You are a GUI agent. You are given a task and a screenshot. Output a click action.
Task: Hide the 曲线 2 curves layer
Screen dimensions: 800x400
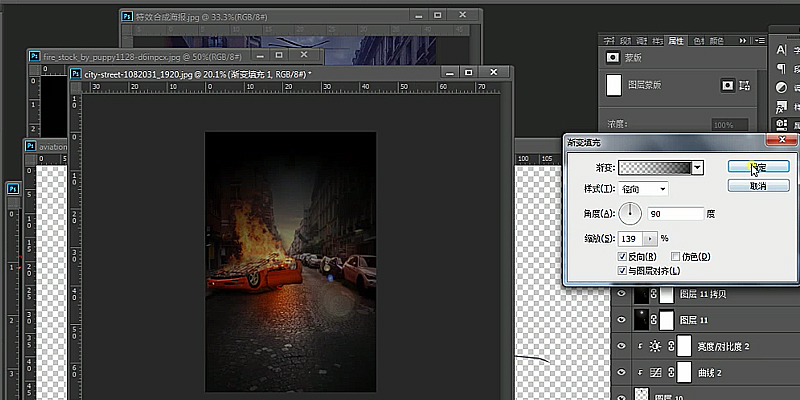[621, 372]
